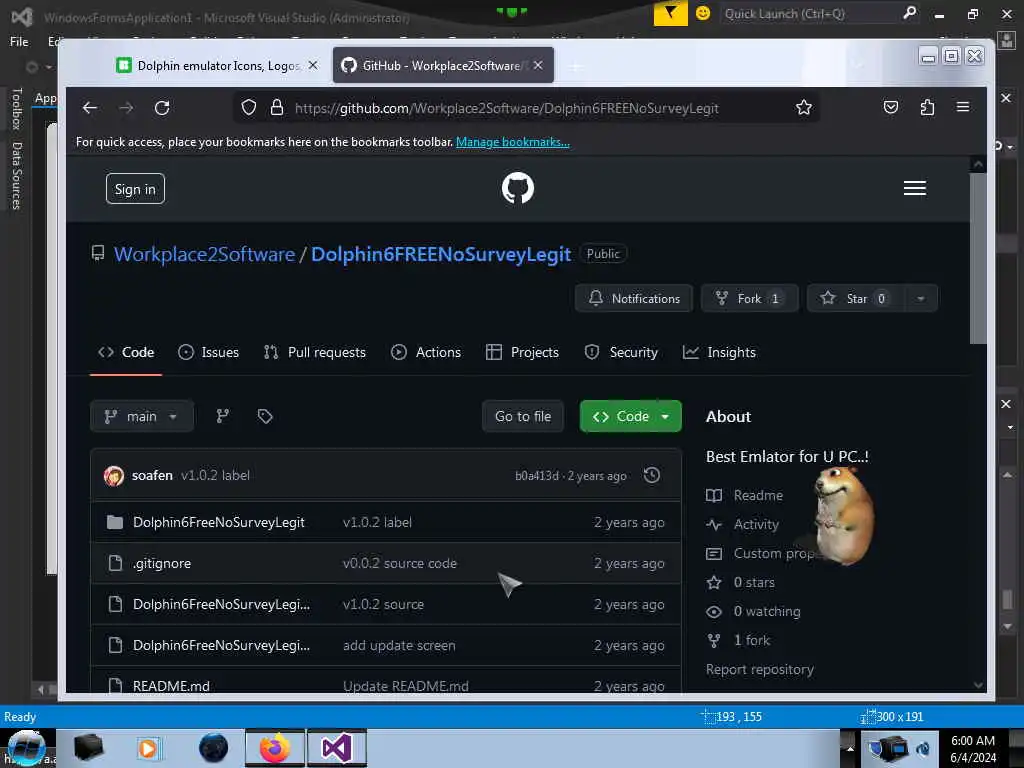Bookmark this page with the star icon
Screen dimensions: 1024x768
804,107
